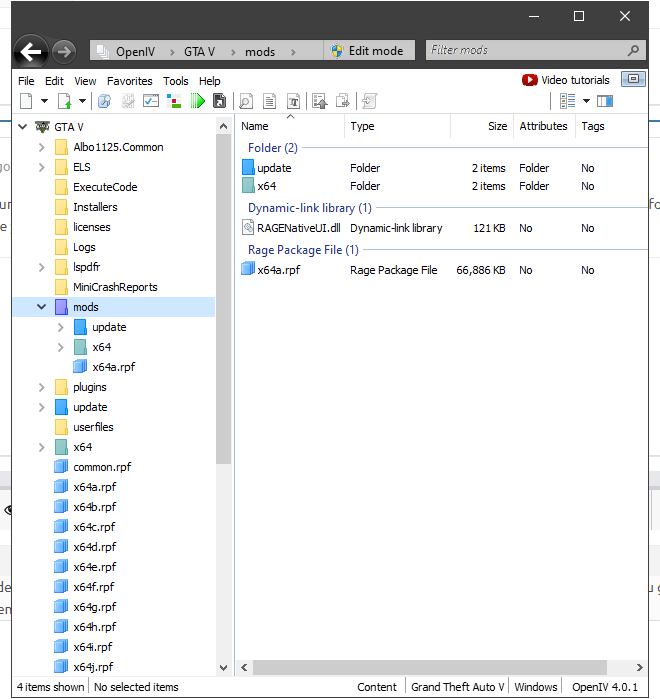Click the window mode button beside Video tutorials
The width and height of the screenshot is (660, 699).
click(633, 79)
